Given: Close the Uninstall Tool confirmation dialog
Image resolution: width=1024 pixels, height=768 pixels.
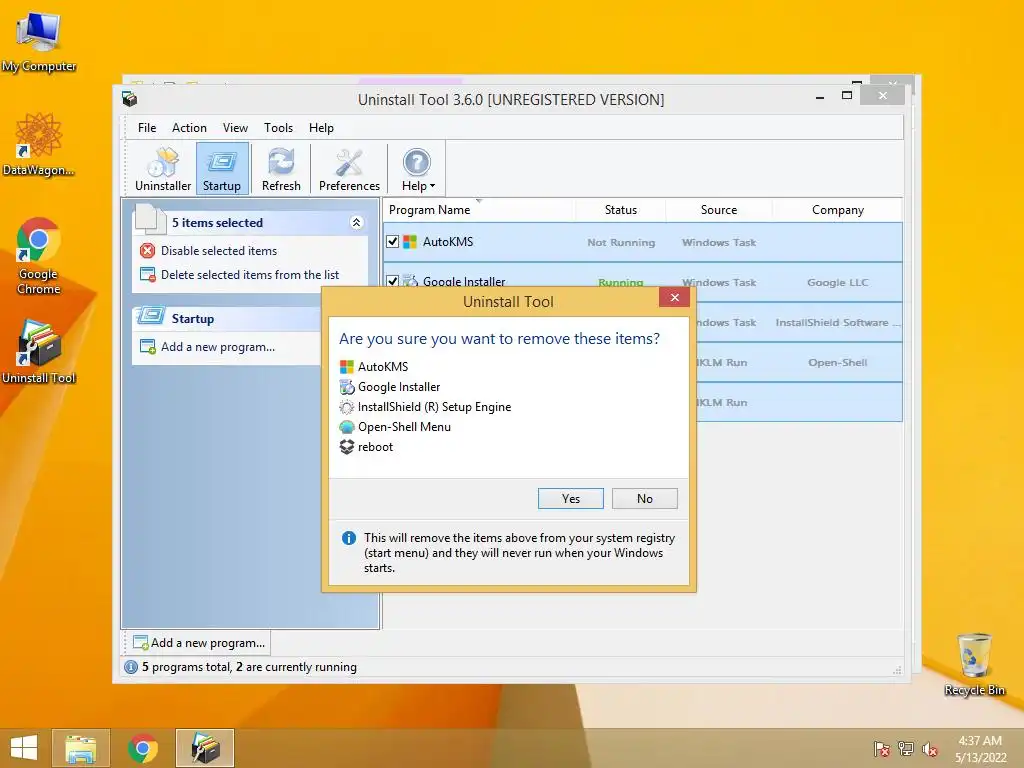Looking at the screenshot, I should (x=675, y=298).
